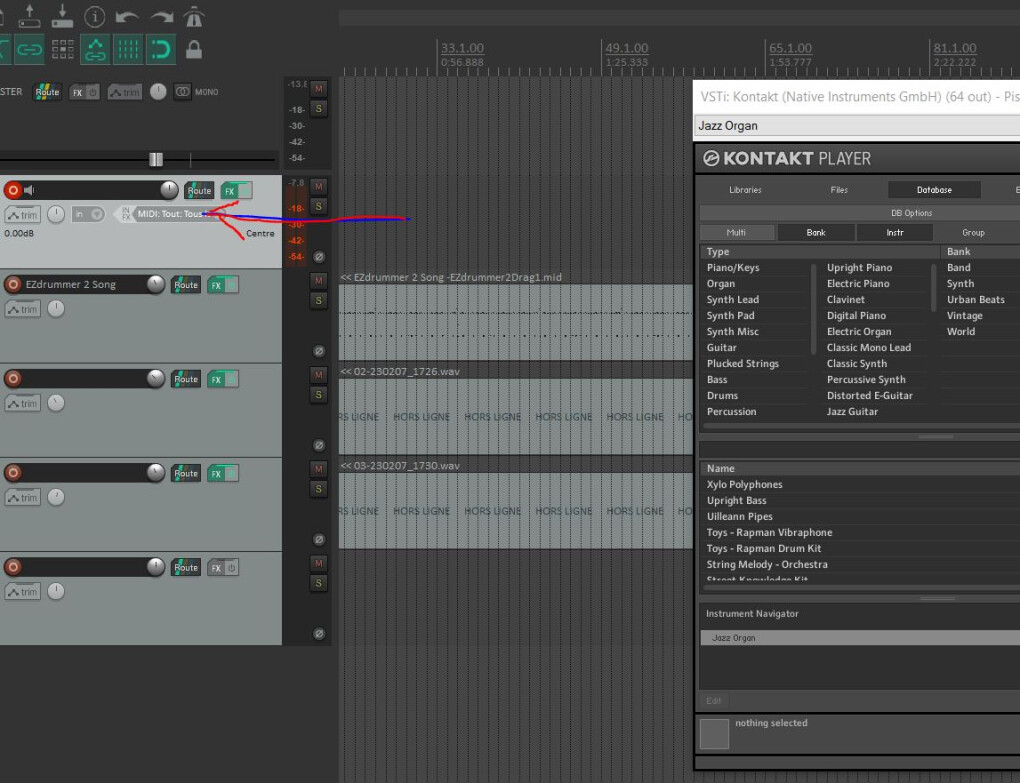Image resolution: width=1020 pixels, height=783 pixels.
Task: Click Edit button under Instrument Navigator
Action: (714, 700)
